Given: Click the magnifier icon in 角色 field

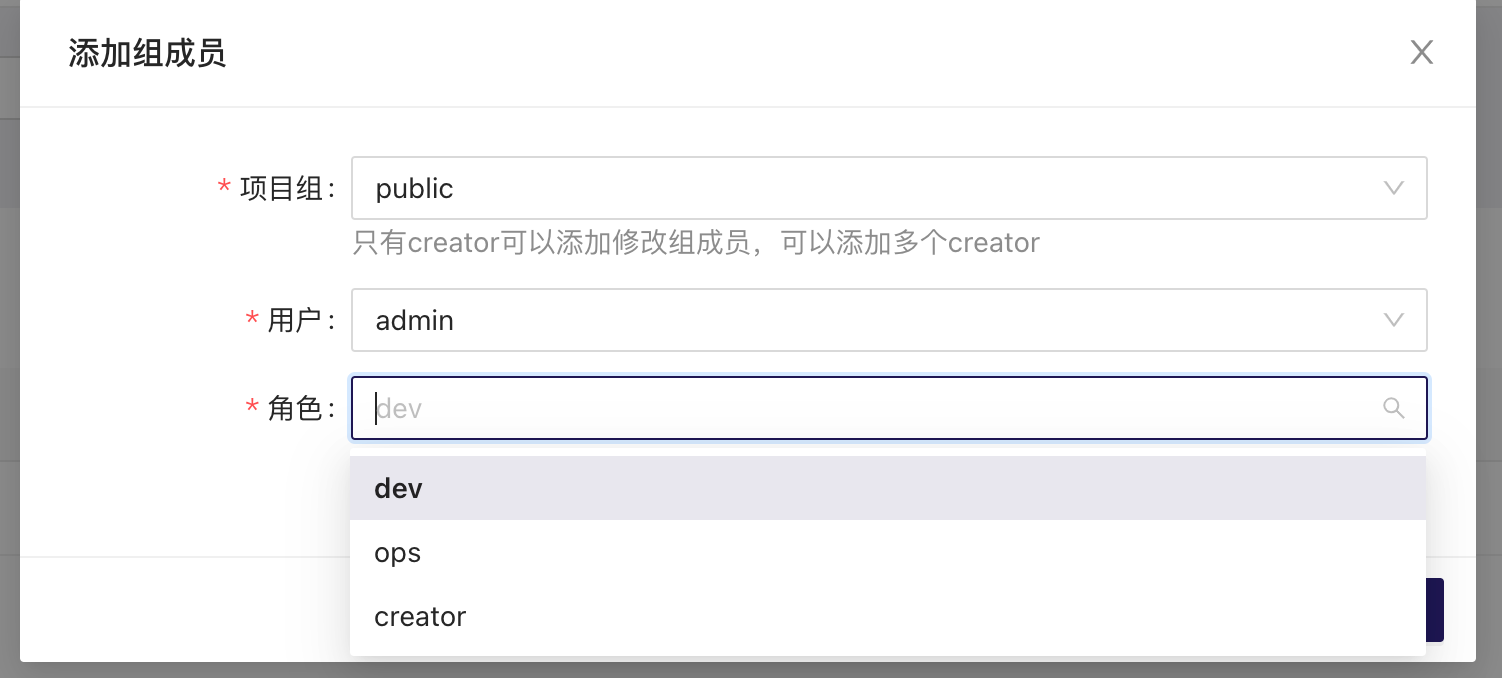Looking at the screenshot, I should (1393, 408).
